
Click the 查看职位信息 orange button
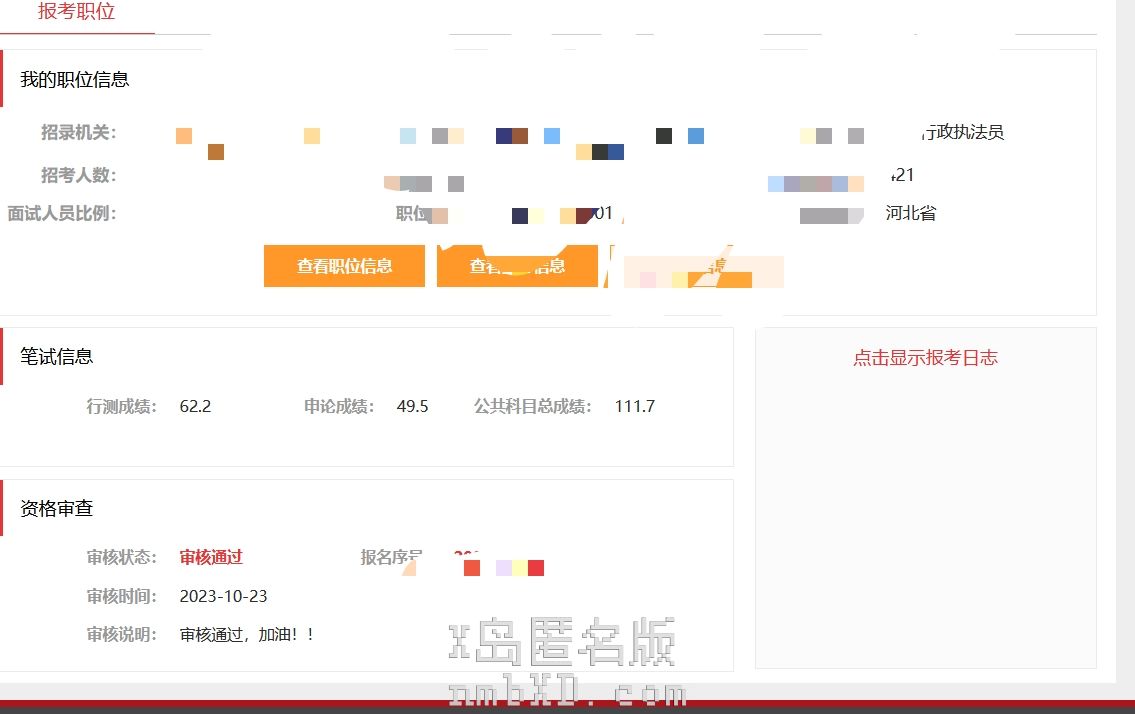344,266
